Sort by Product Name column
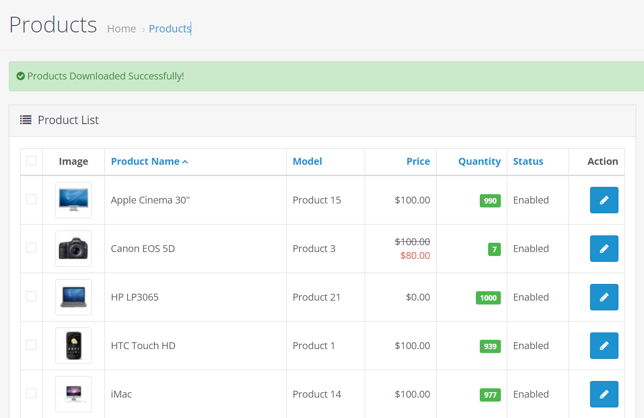The height and width of the screenshot is (418, 644). click(x=145, y=161)
